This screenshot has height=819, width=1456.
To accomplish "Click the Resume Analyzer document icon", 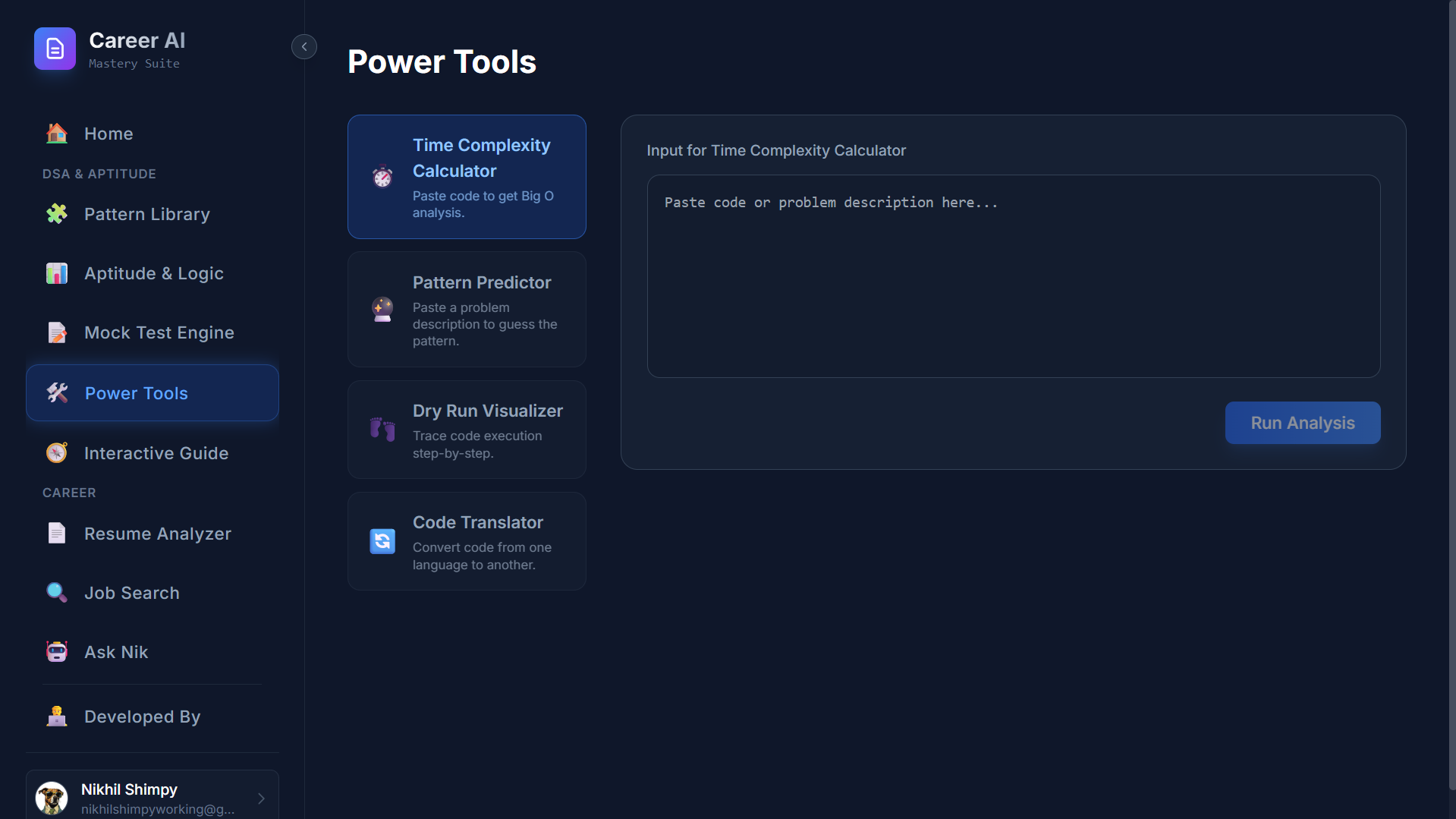I will coord(57,534).
